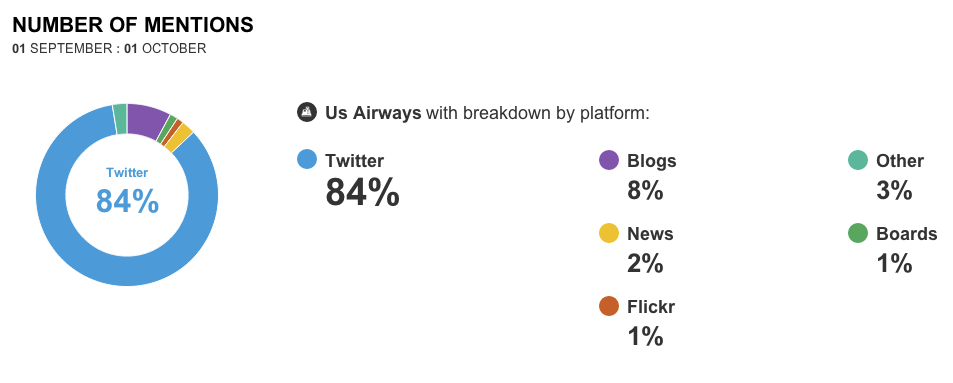Click the orange Flickr legend dot
Image resolution: width=953 pixels, height=383 pixels.
(x=608, y=306)
